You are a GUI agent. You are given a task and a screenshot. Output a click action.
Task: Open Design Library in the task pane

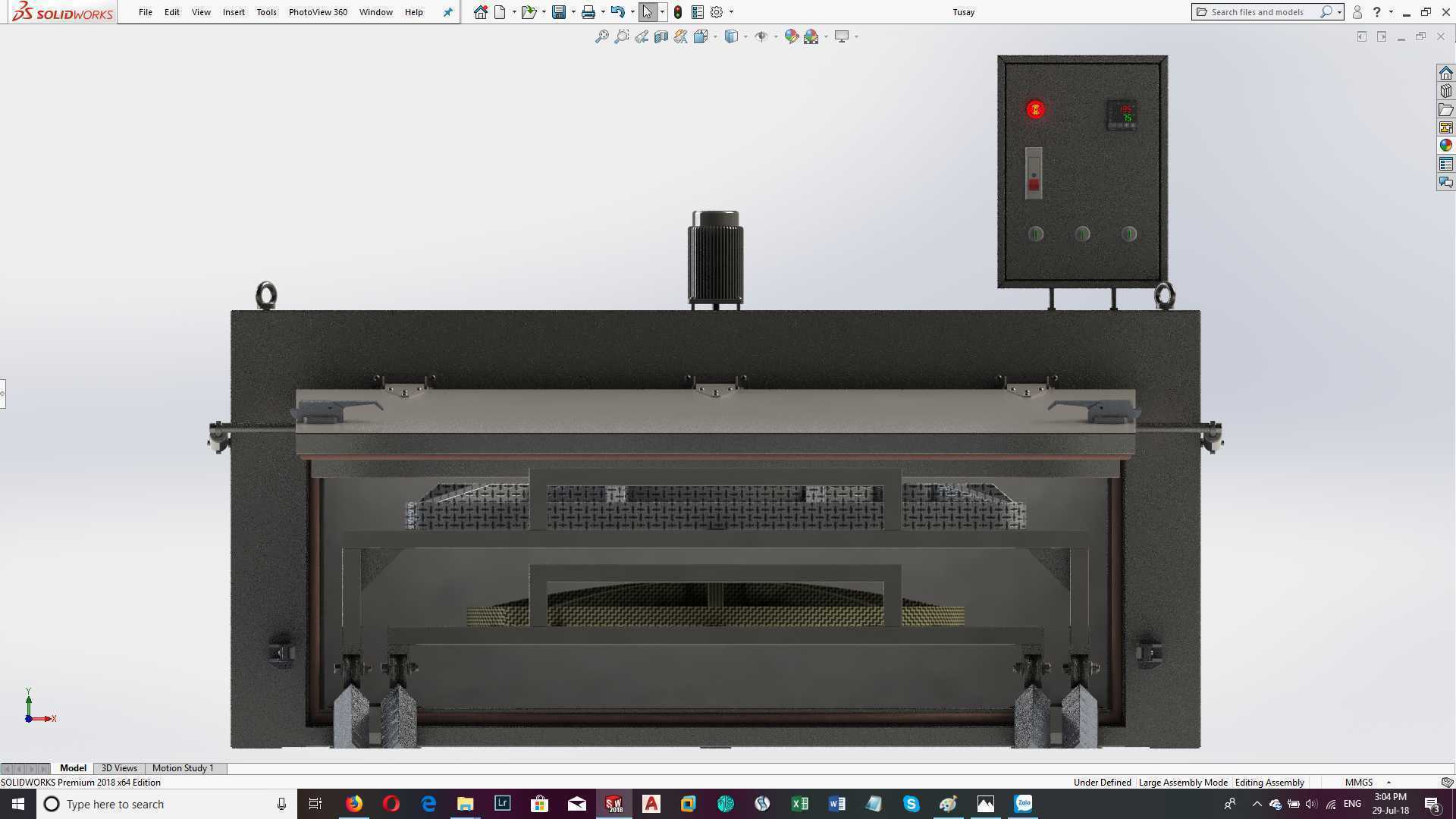click(x=1446, y=91)
